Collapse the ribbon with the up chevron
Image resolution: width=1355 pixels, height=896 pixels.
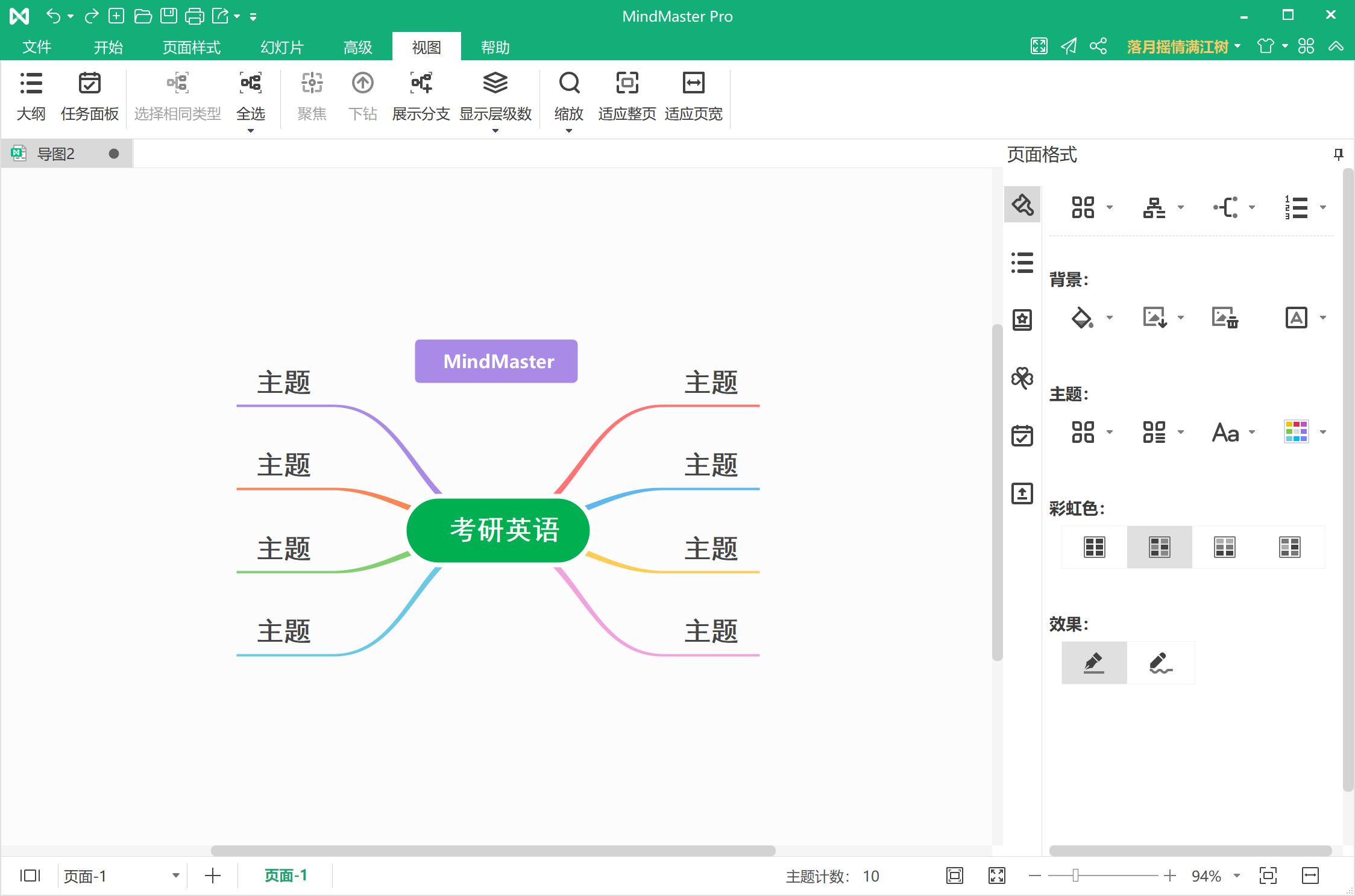point(1336,46)
